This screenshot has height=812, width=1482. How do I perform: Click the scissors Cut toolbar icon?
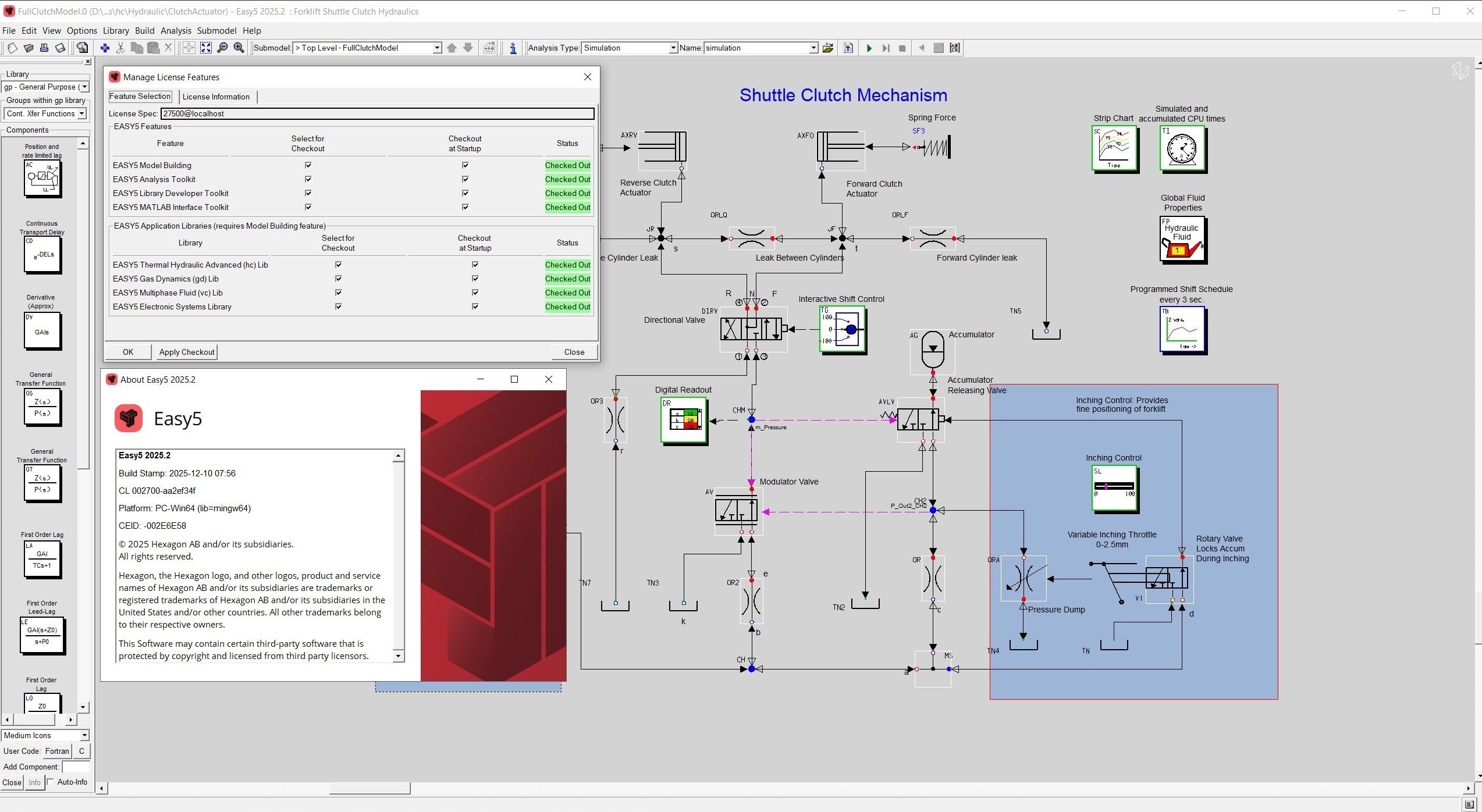coord(120,48)
